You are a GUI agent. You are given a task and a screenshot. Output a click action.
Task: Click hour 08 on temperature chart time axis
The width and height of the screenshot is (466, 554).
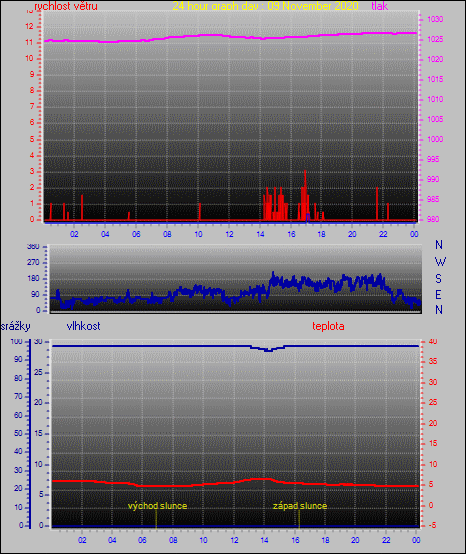(173, 540)
